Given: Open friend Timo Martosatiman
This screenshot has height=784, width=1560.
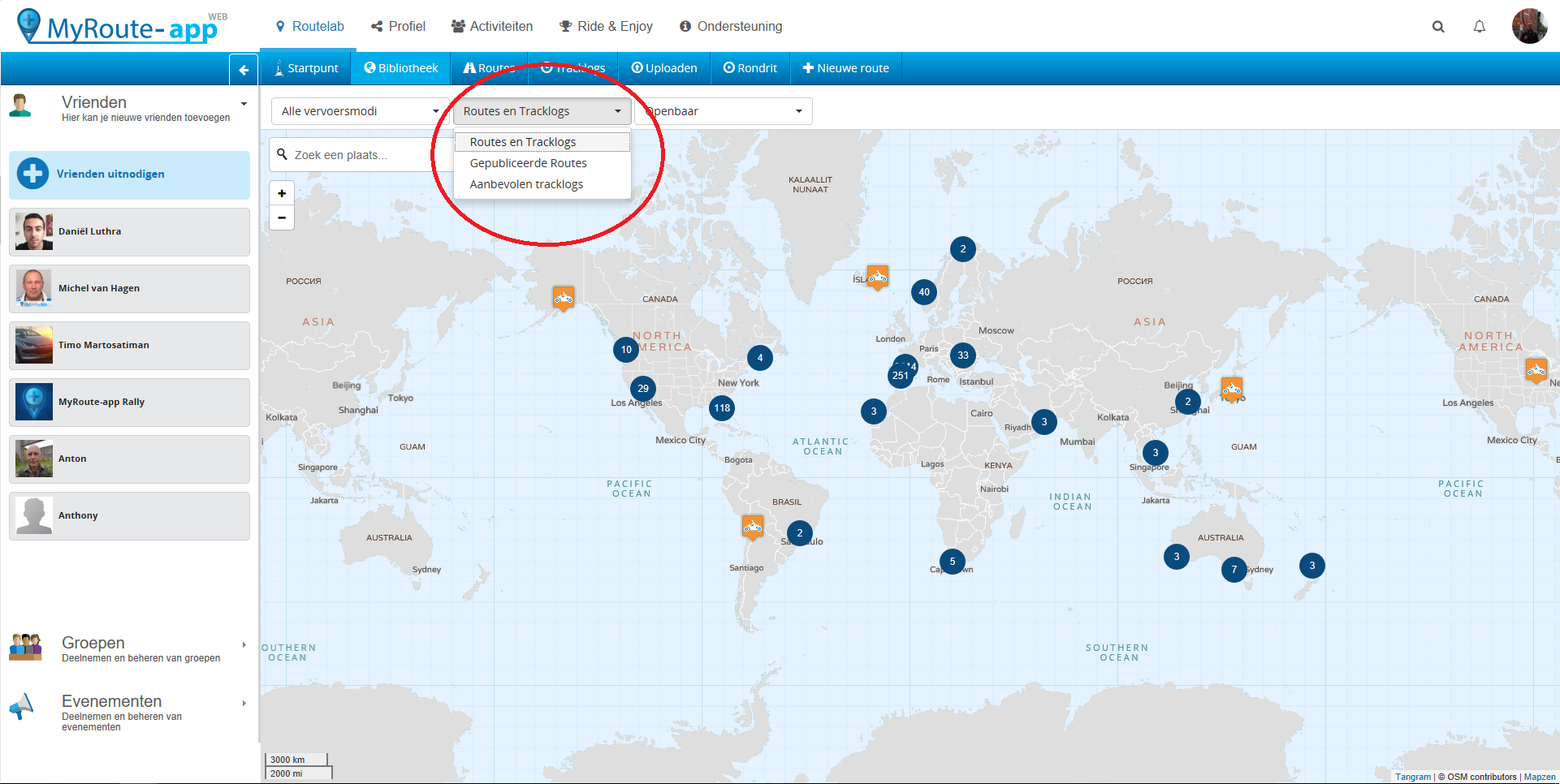Looking at the screenshot, I should pyautogui.click(x=130, y=346).
